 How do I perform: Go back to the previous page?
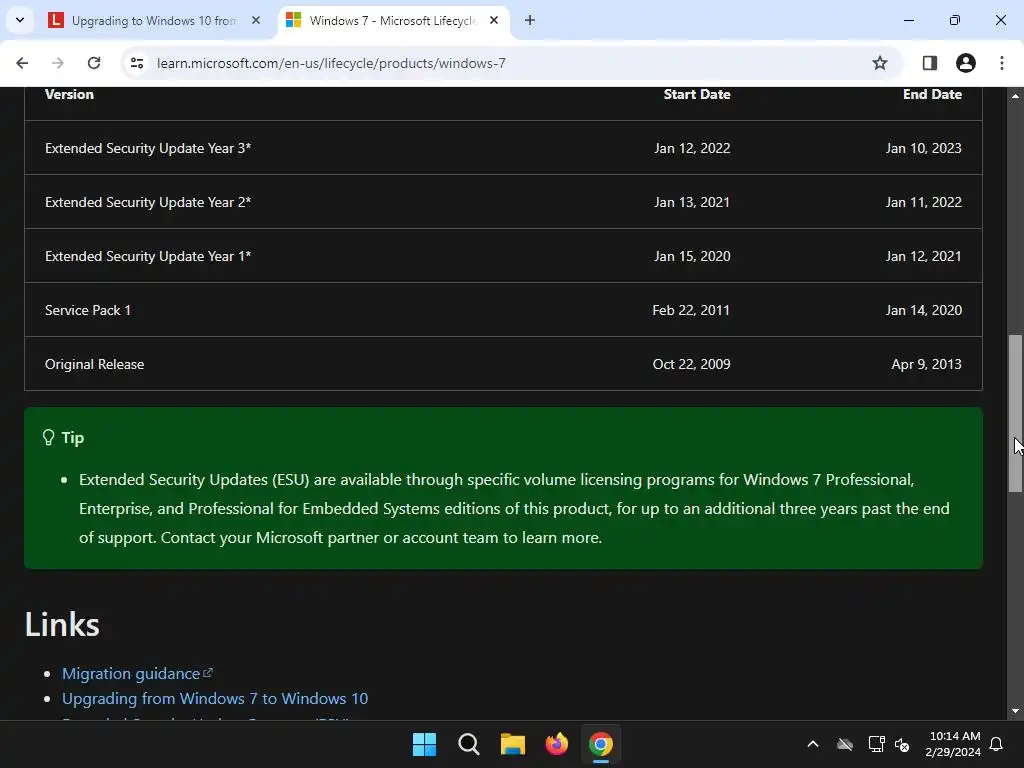point(22,63)
